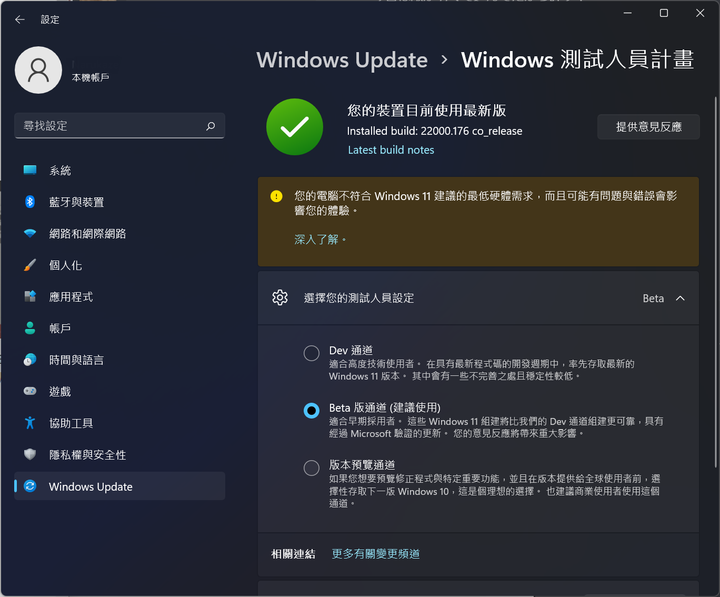Image resolution: width=720 pixels, height=597 pixels.
Task: Click the 本機帳戶 account label
Action: 90,78
